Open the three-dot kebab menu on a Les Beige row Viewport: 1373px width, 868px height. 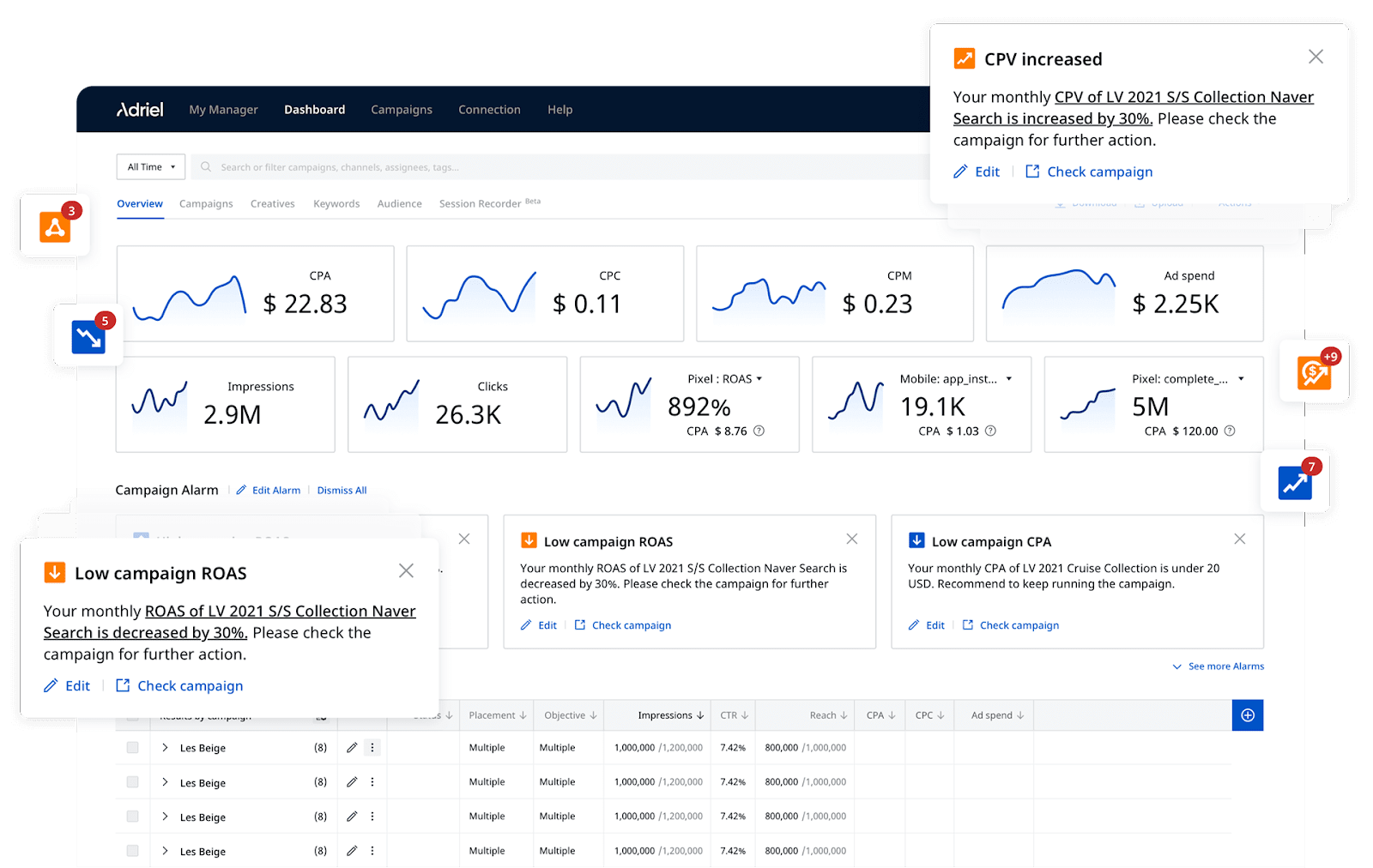tap(372, 747)
